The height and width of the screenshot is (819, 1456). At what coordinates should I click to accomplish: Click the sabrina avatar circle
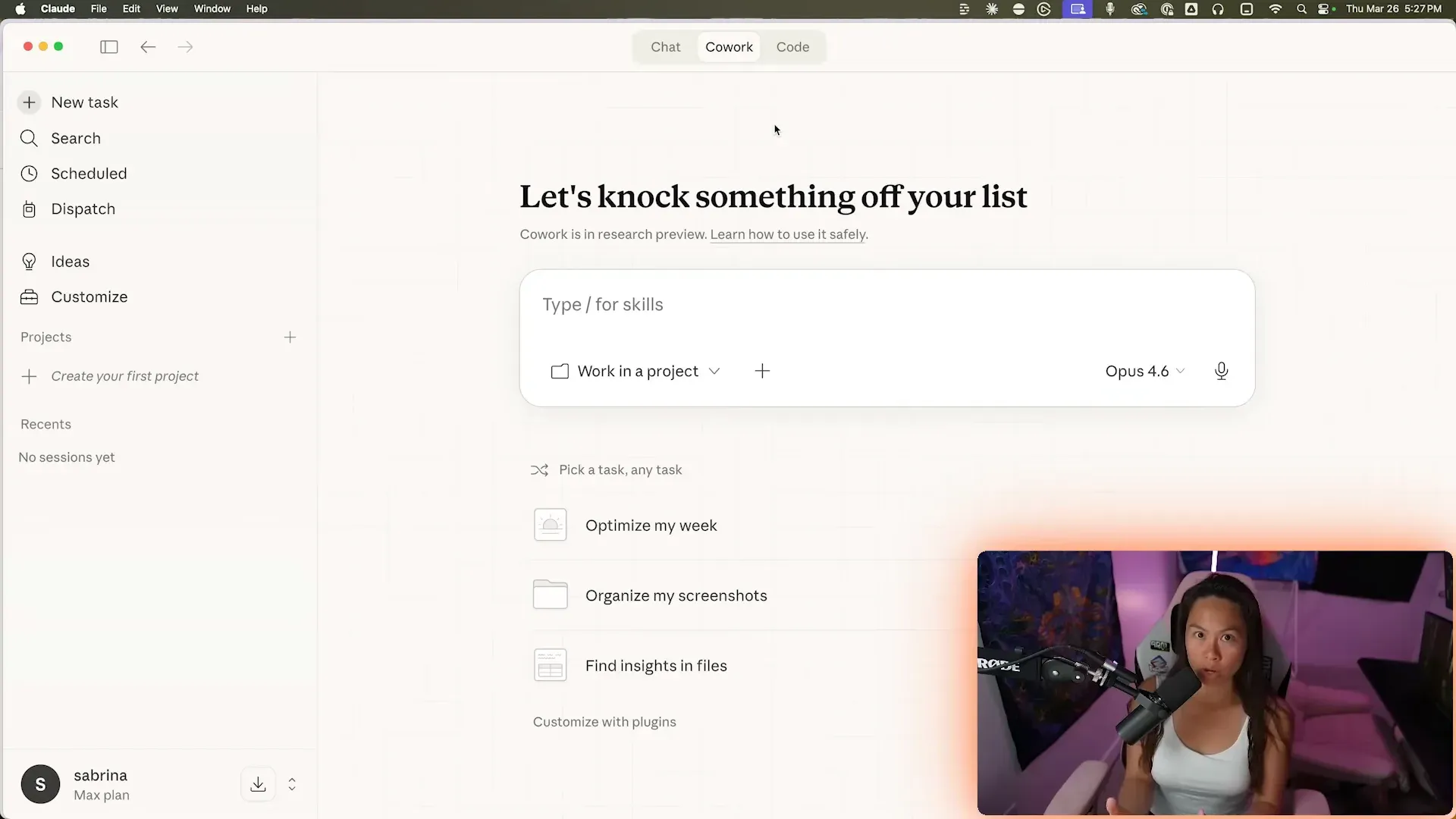pos(40,784)
